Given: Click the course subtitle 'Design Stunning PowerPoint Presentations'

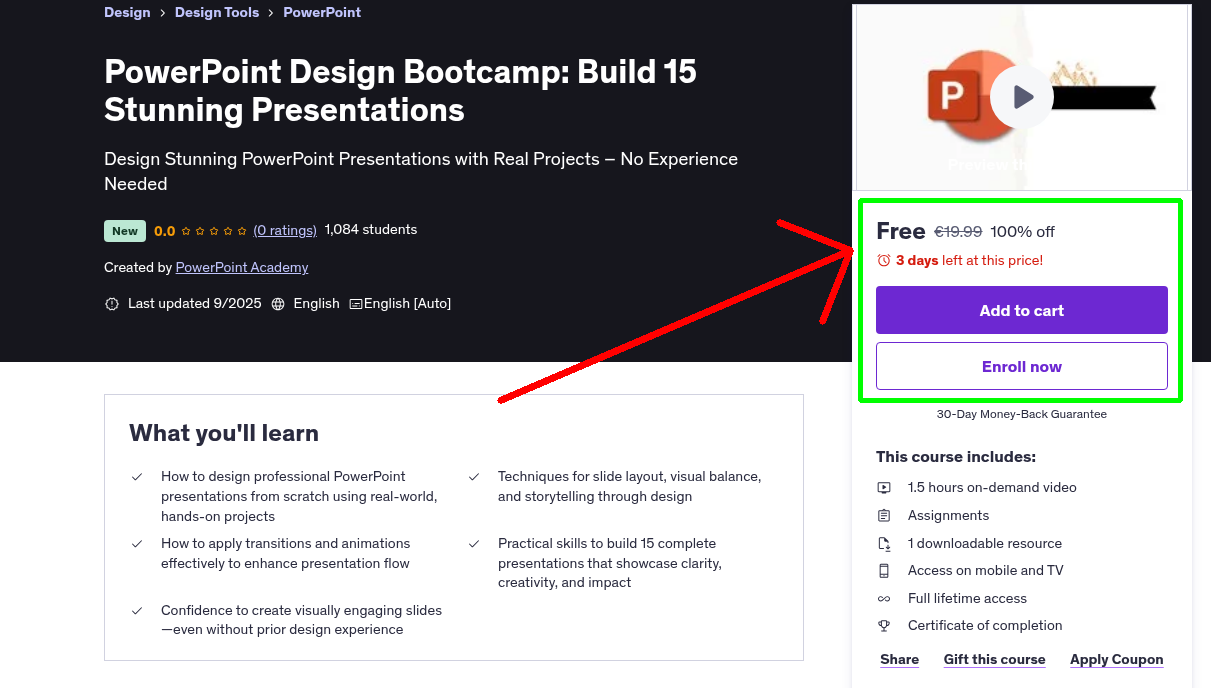Looking at the screenshot, I should click(x=421, y=171).
